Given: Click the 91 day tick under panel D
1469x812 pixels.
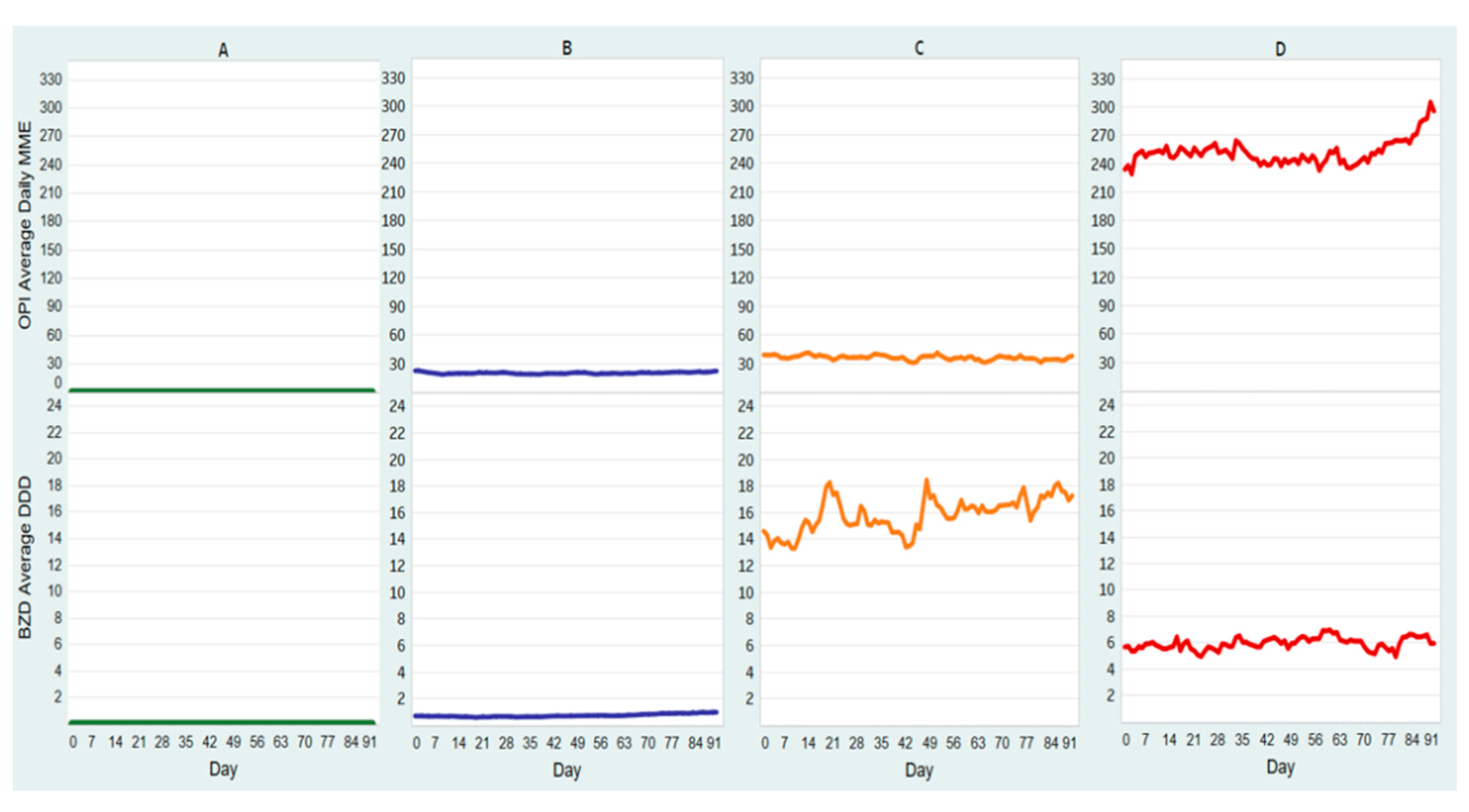Looking at the screenshot, I should pos(1431,740).
